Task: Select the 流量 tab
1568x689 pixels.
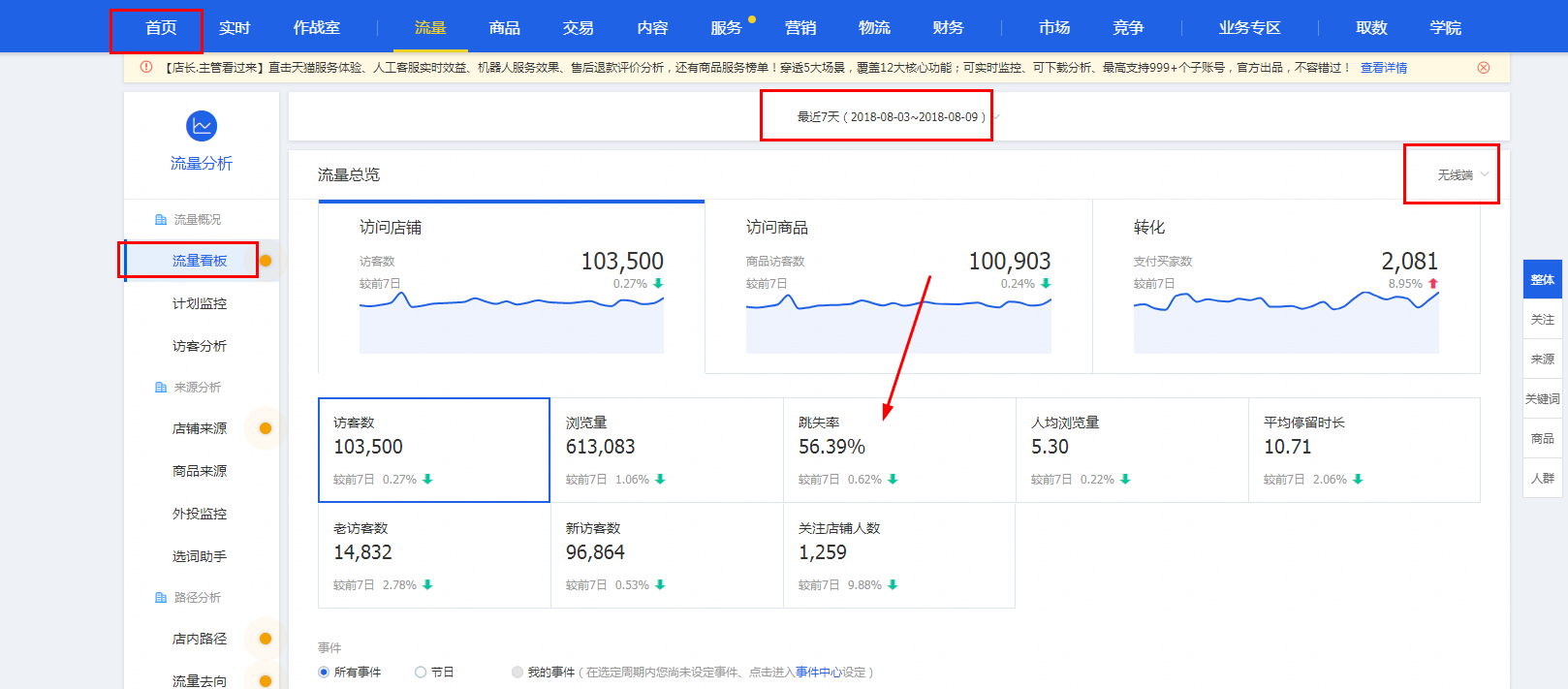Action: point(430,28)
